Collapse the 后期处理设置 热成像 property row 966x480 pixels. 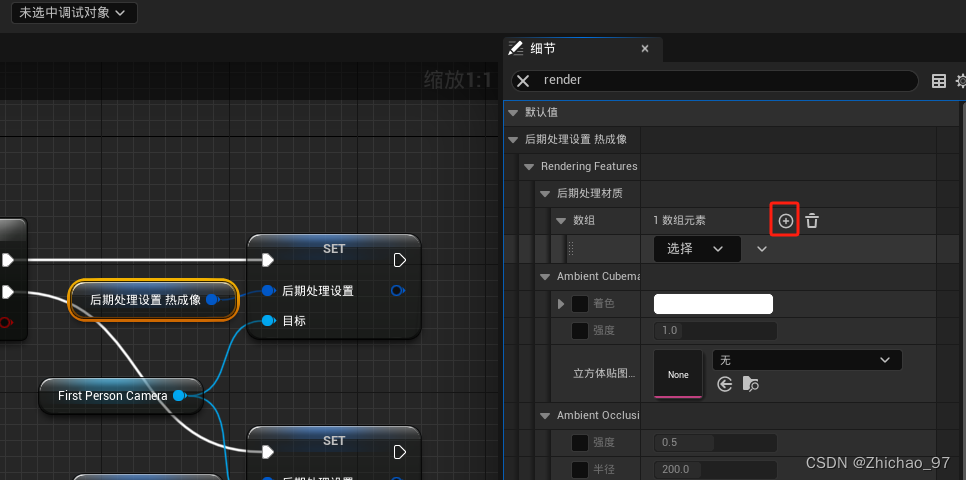(x=513, y=140)
